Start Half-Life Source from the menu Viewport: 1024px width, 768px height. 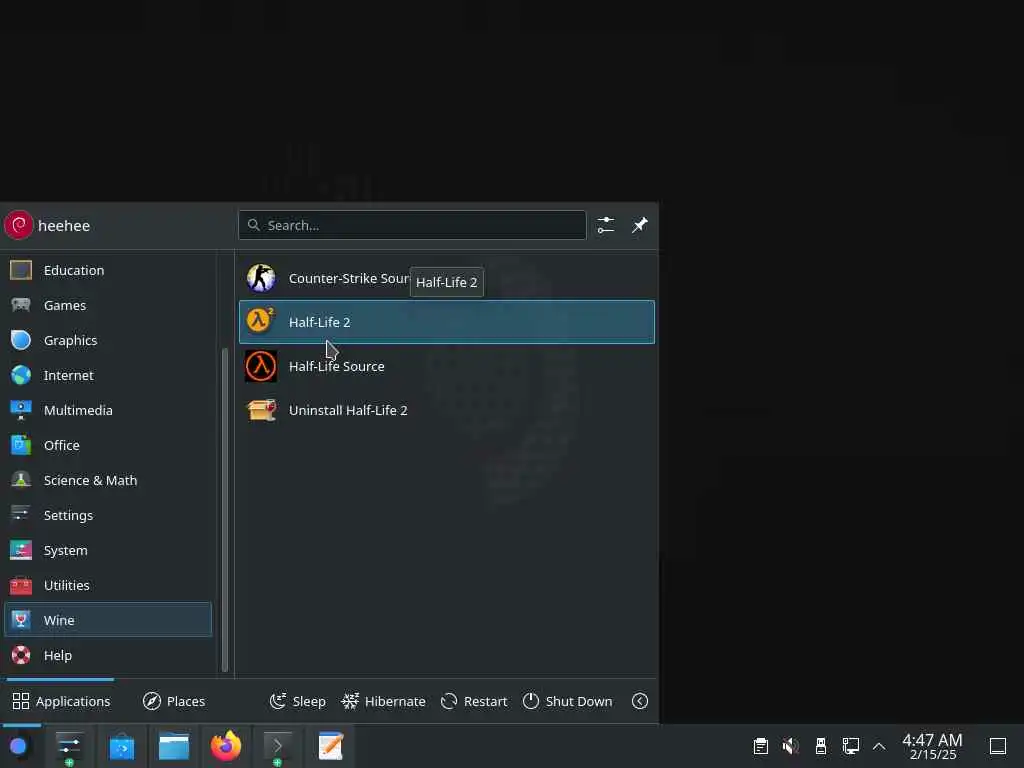pos(447,366)
